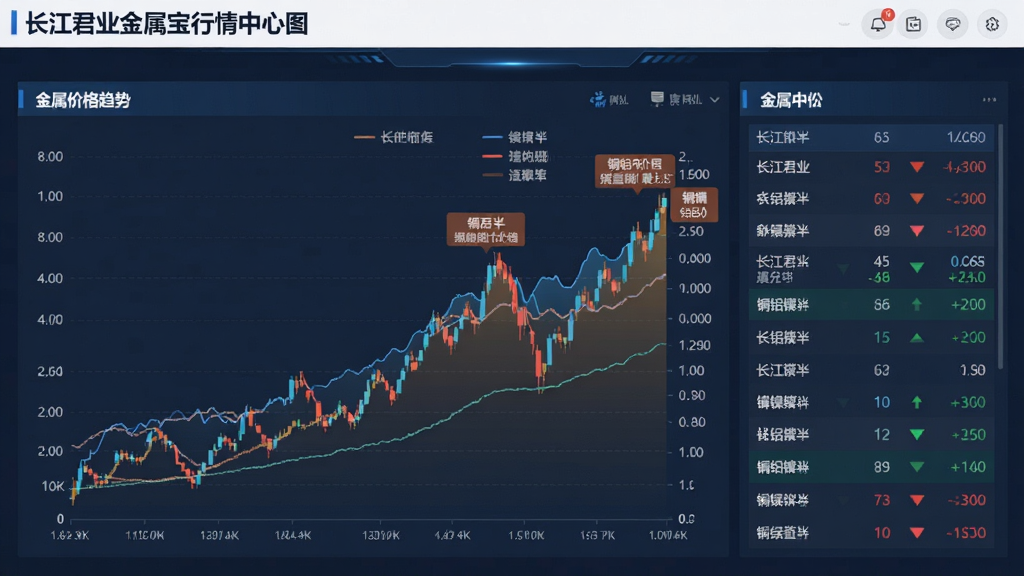The image size is (1024, 576).
Task: Click the red down arrow beside -1530
Action: tap(917, 533)
